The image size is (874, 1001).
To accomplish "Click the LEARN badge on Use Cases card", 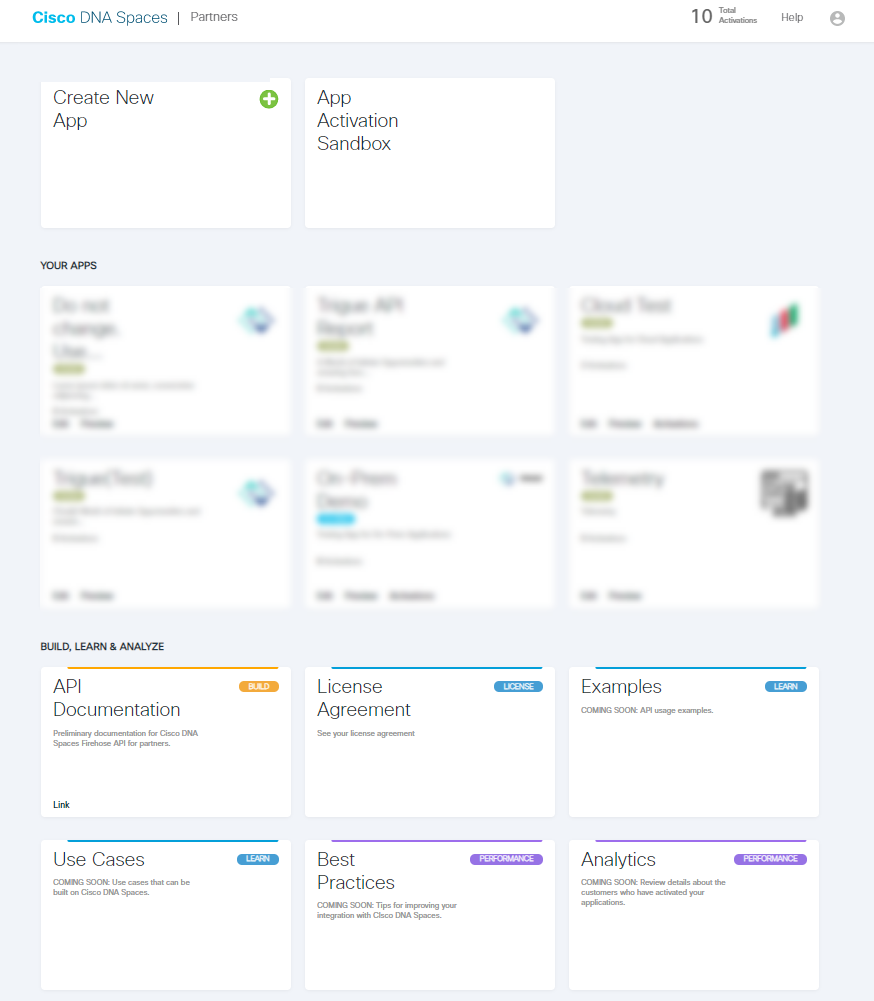I will [x=258, y=859].
